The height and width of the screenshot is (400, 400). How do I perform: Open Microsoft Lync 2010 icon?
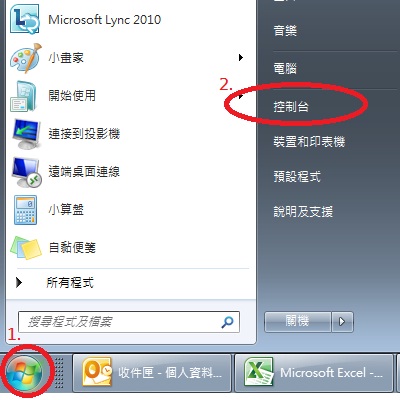(24, 19)
